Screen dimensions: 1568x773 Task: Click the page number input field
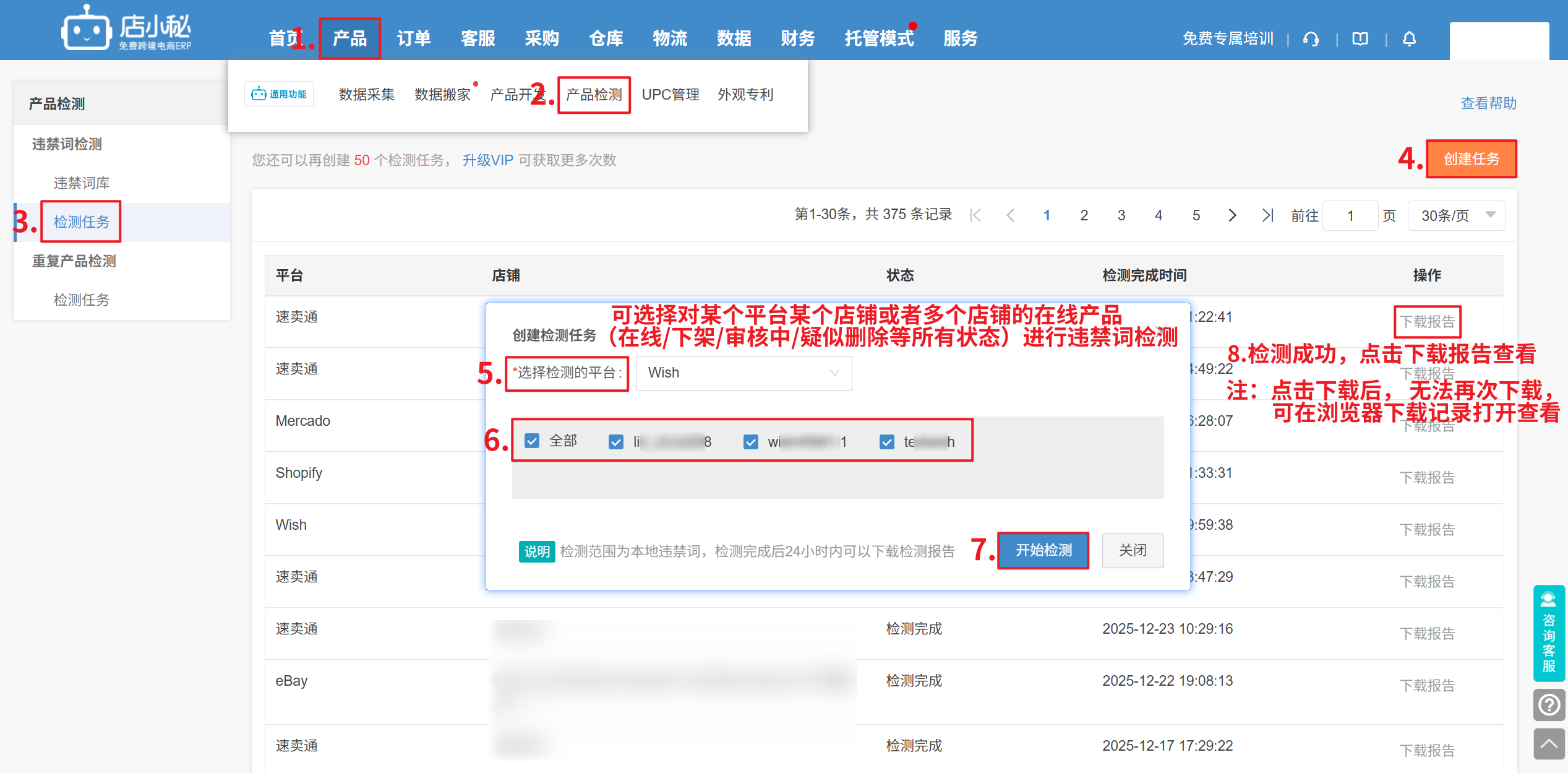pyautogui.click(x=1350, y=215)
